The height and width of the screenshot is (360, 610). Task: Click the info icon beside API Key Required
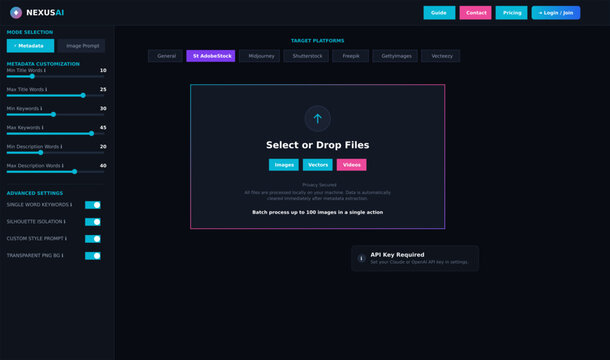(x=361, y=258)
